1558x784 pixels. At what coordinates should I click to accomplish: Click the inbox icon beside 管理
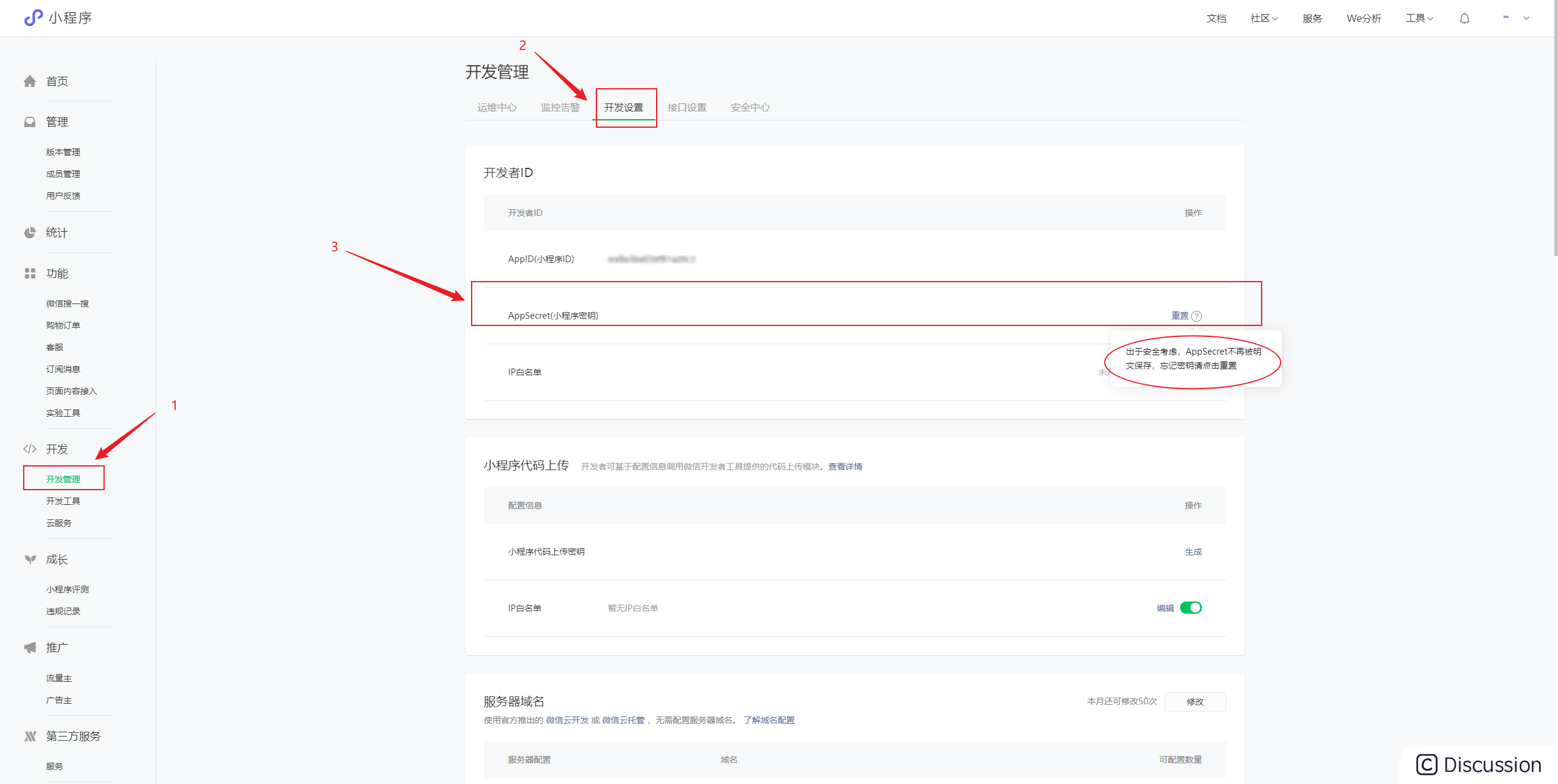pos(29,122)
